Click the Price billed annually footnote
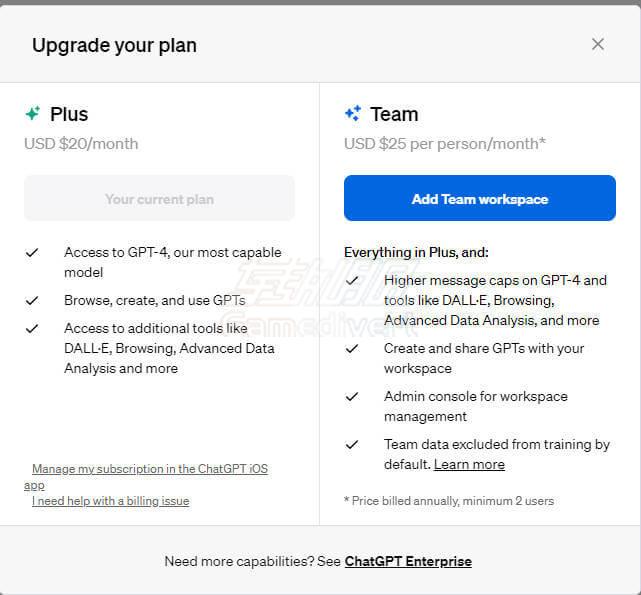641x595 pixels. pyautogui.click(x=448, y=500)
